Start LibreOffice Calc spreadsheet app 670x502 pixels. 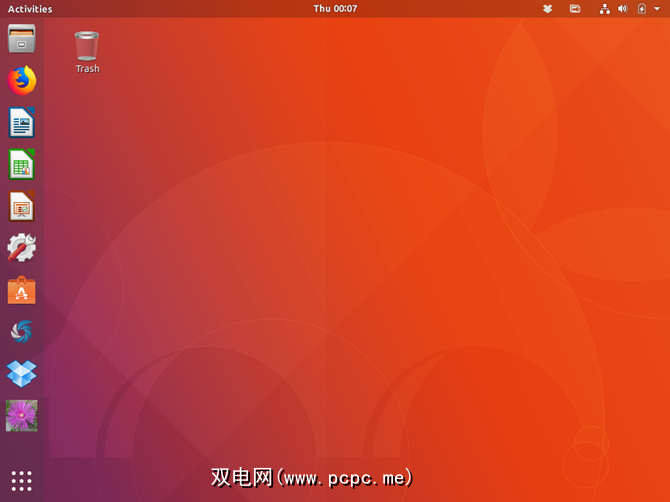point(21,165)
